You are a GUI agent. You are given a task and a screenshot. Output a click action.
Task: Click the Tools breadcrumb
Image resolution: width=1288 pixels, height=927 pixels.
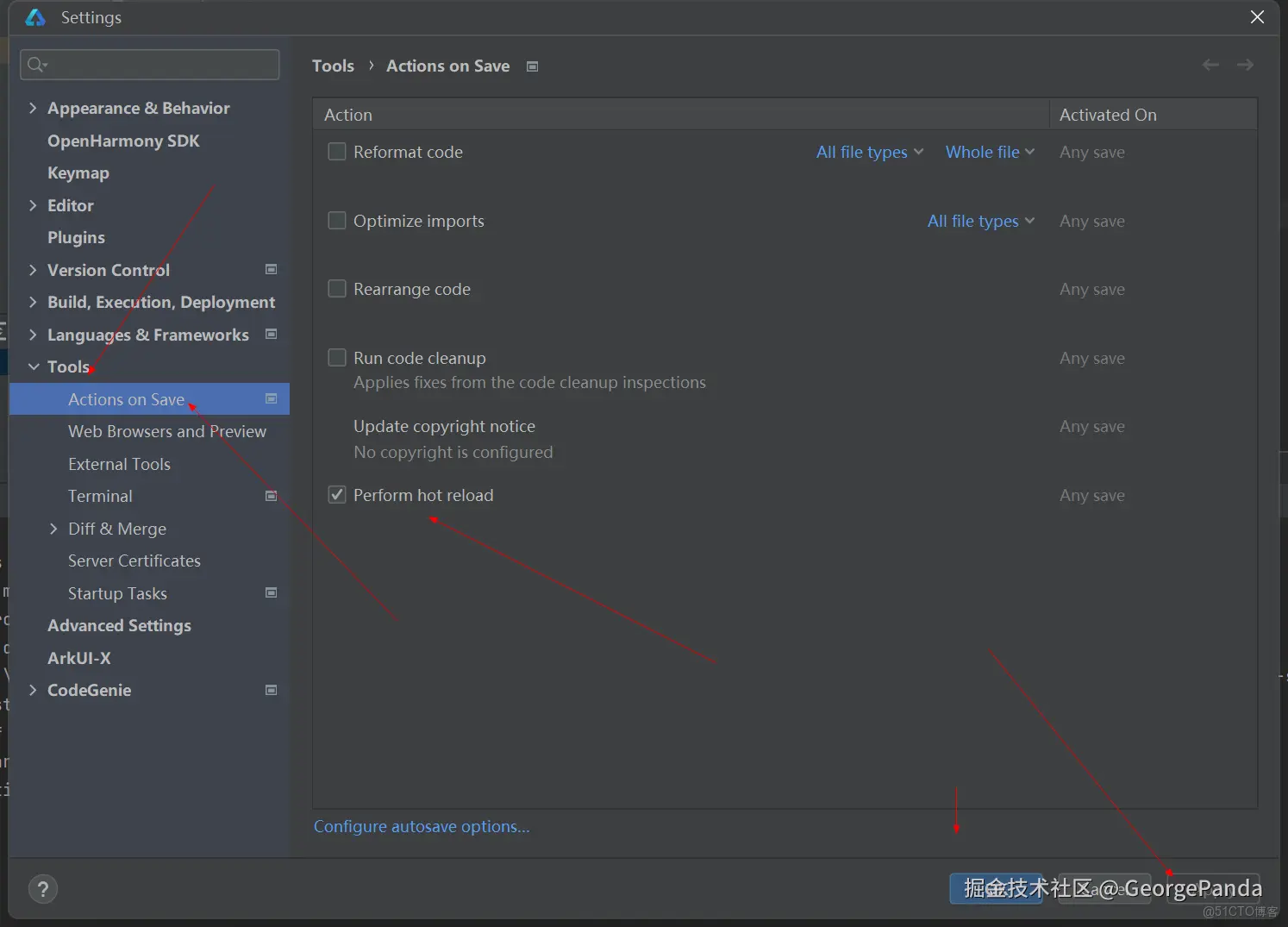(333, 66)
